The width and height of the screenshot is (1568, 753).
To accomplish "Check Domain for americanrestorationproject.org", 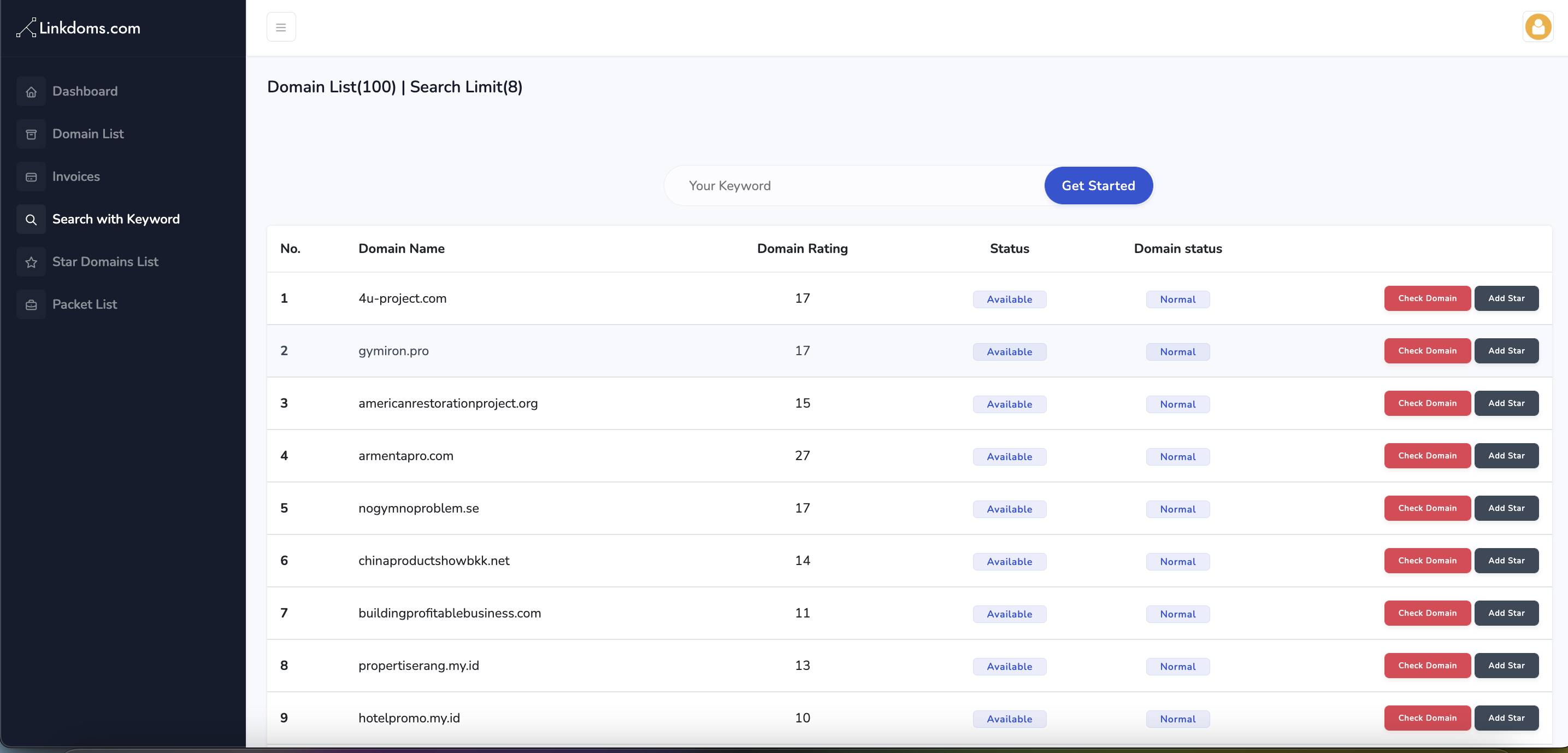I will point(1427,403).
